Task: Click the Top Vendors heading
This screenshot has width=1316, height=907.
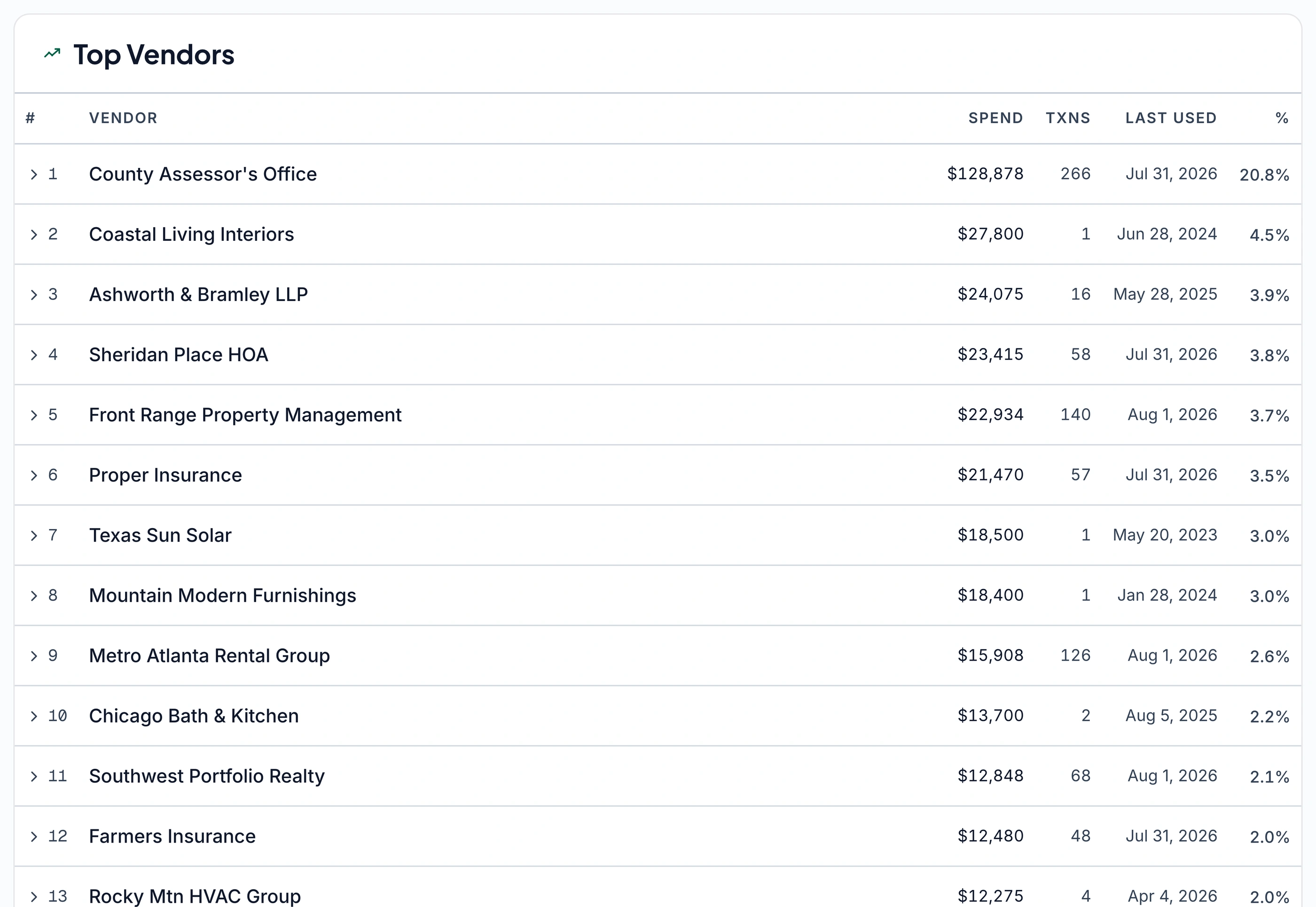Action: click(154, 55)
